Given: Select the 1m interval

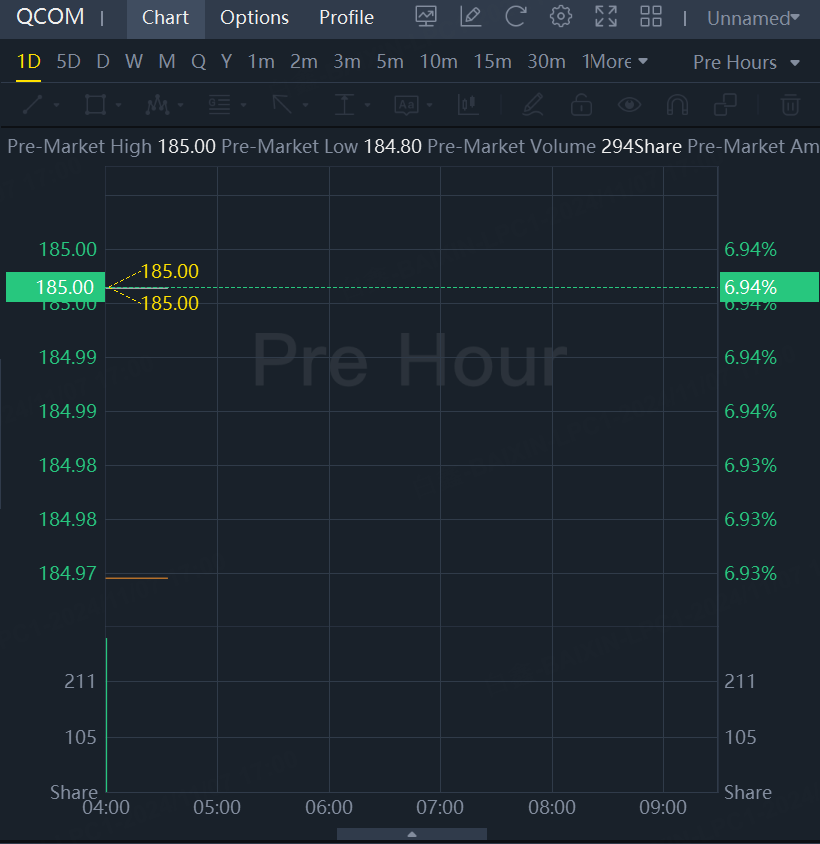Looking at the screenshot, I should click(261, 61).
